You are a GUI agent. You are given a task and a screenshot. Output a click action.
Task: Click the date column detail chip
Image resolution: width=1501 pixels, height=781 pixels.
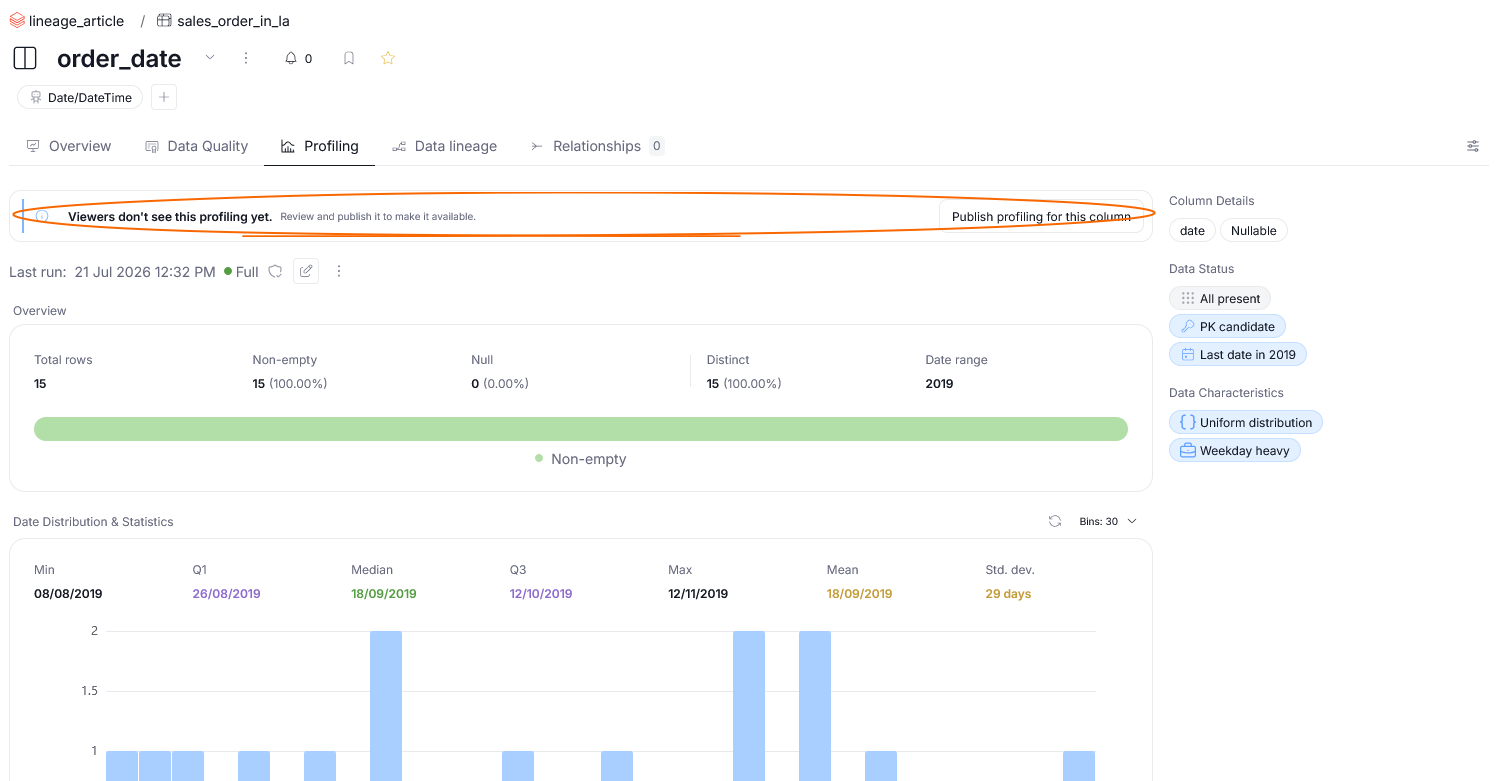(x=1192, y=230)
